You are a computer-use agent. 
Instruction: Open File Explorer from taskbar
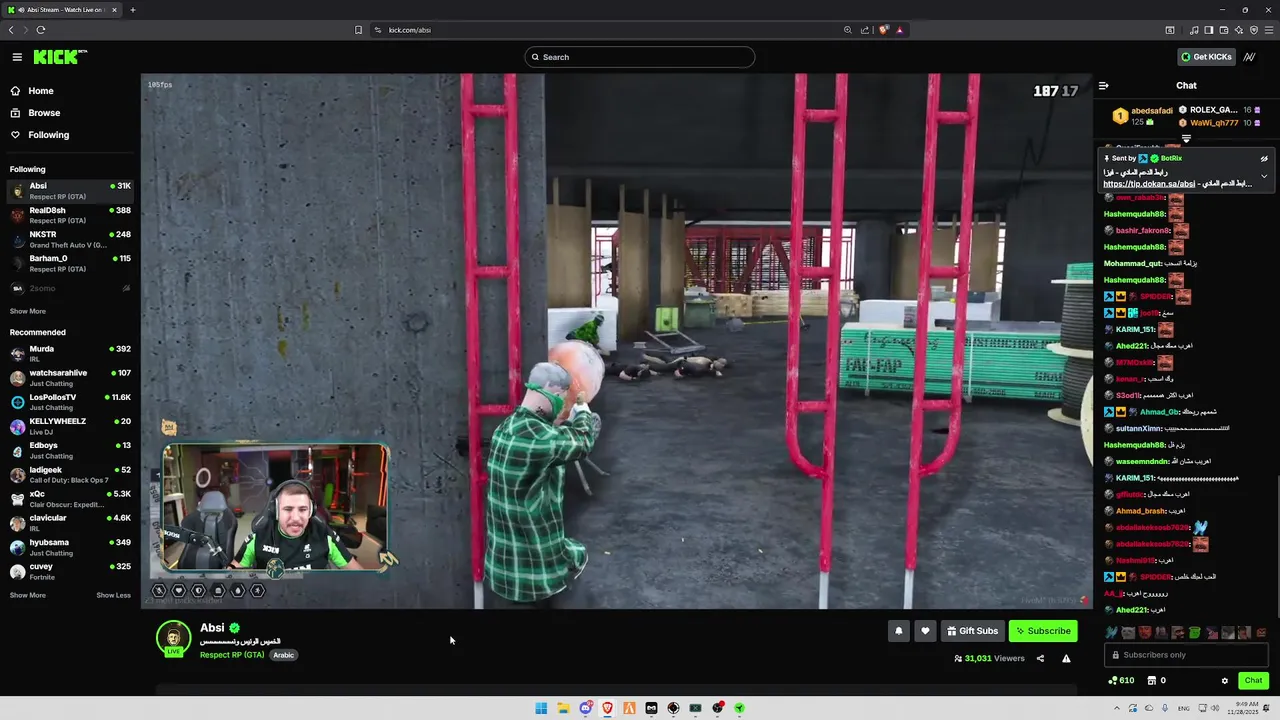tap(563, 708)
